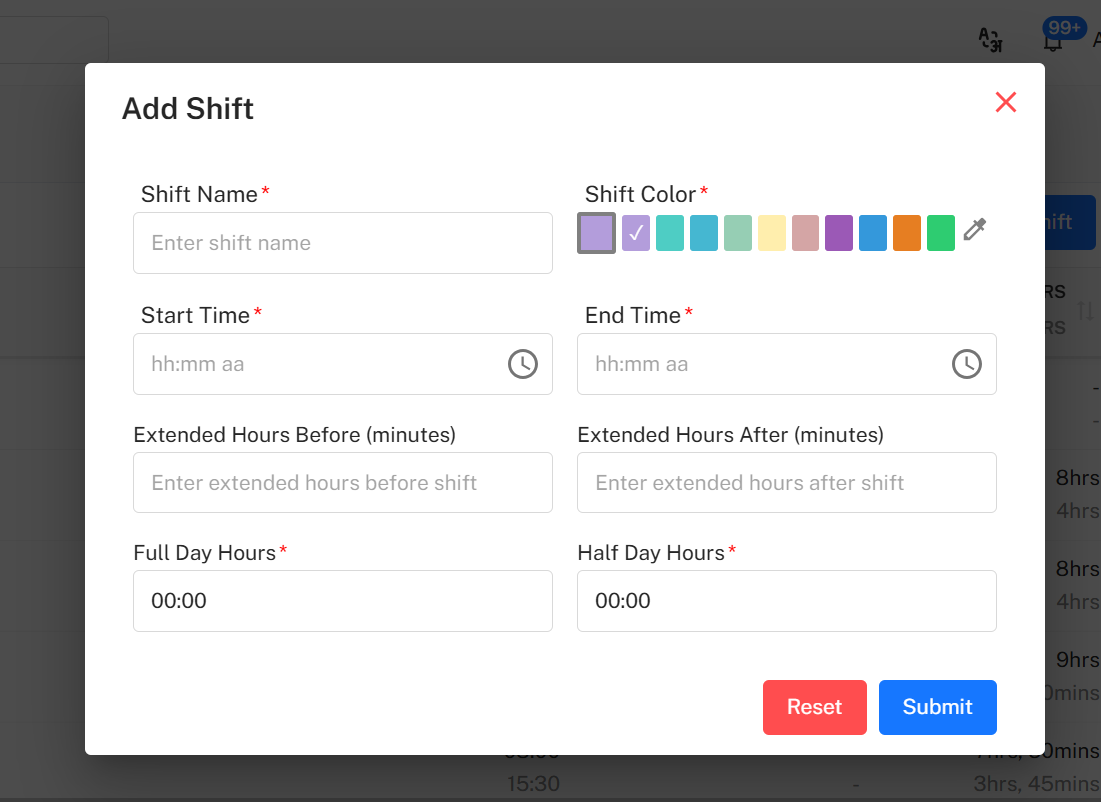Click the Full Day Hours field
Screen dimensions: 1101x802
[343, 600]
